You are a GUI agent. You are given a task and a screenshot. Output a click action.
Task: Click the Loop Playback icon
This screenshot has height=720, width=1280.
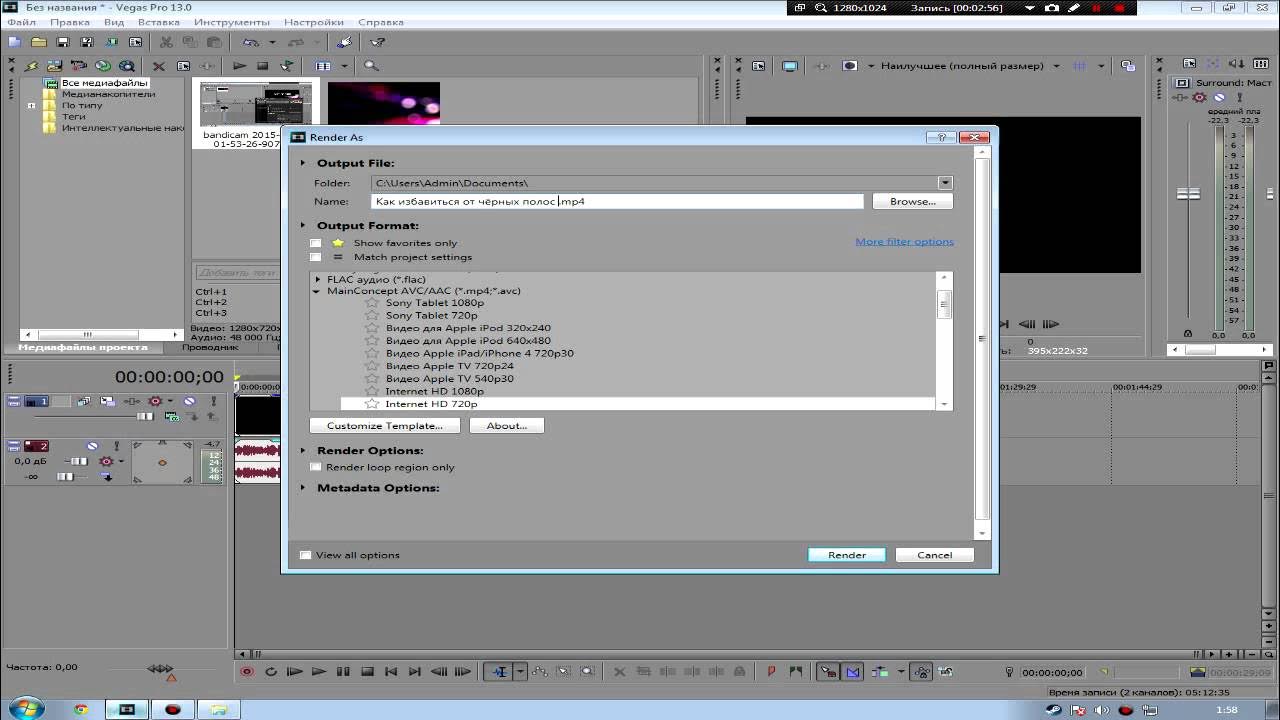271,672
